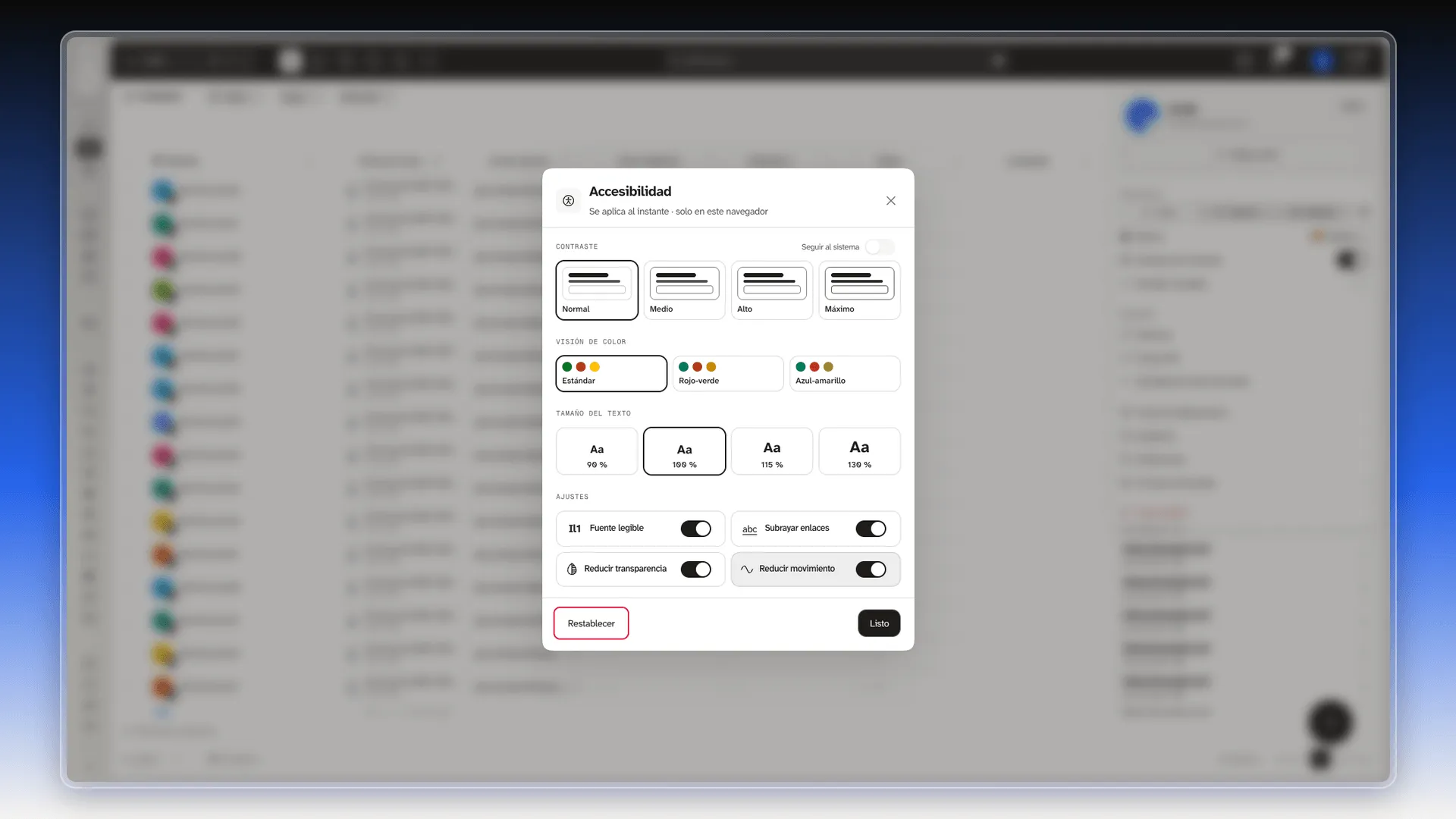This screenshot has width=1456, height=819.
Task: Set text size to 100 %
Action: tap(684, 451)
